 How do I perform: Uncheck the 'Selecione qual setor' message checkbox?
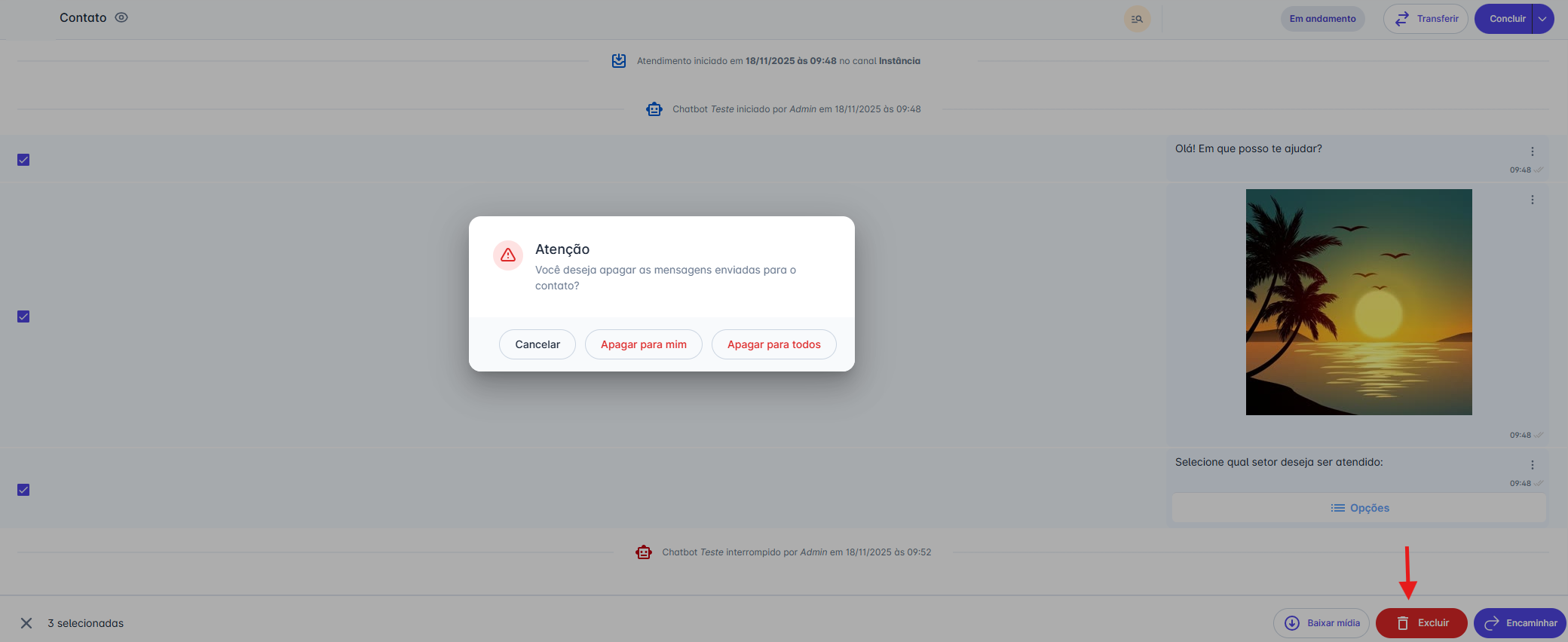23,490
